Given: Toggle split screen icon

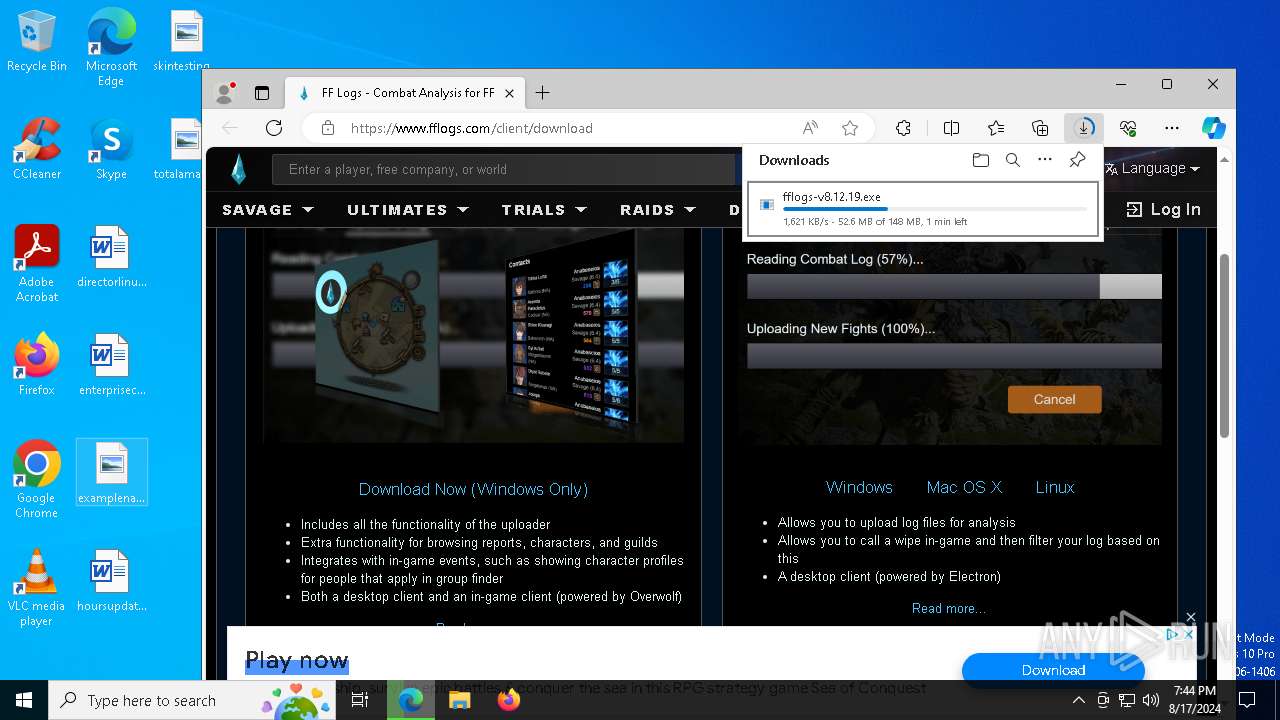Looking at the screenshot, I should click(951, 128).
